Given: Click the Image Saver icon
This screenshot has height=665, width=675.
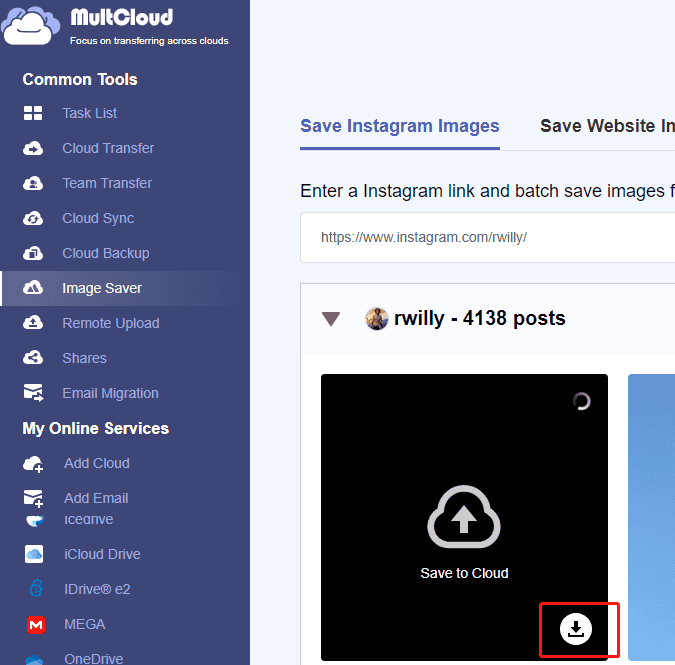Looking at the screenshot, I should pyautogui.click(x=33, y=288).
